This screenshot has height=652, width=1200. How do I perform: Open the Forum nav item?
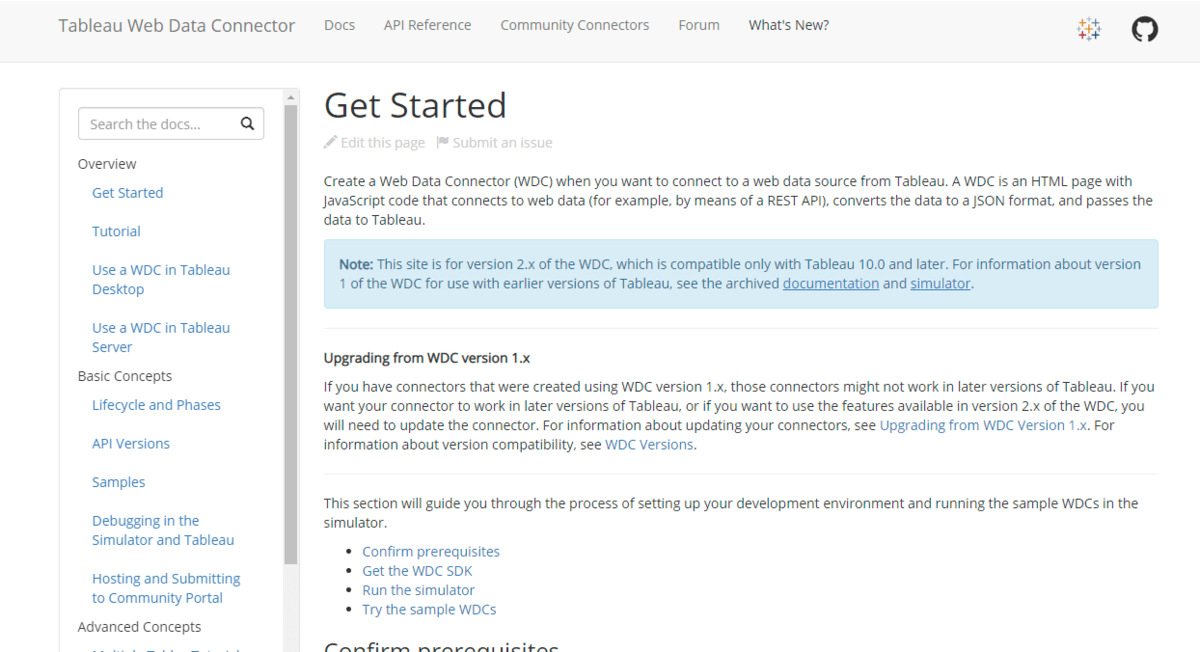tap(699, 25)
